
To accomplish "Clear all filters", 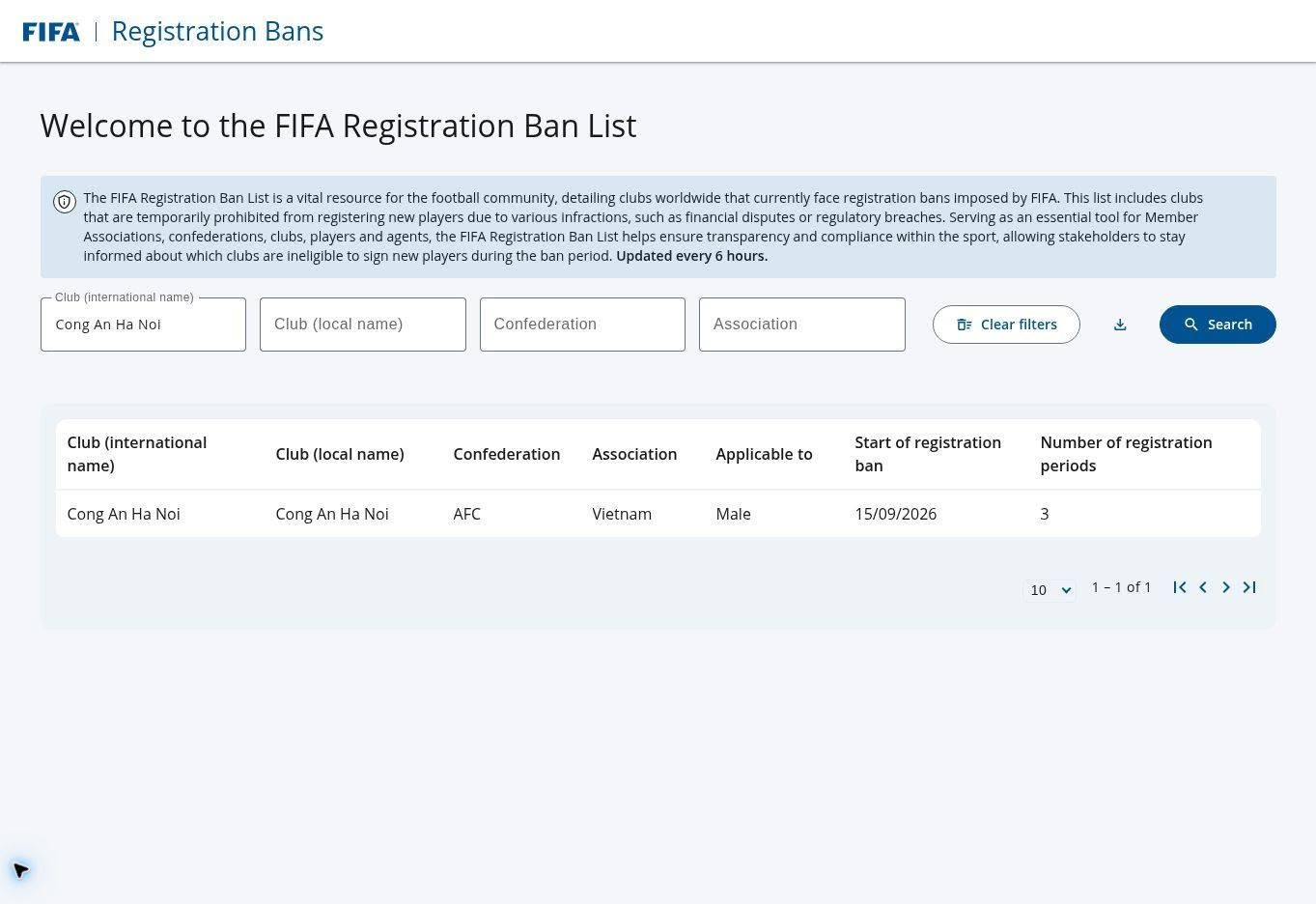I will [1006, 325].
